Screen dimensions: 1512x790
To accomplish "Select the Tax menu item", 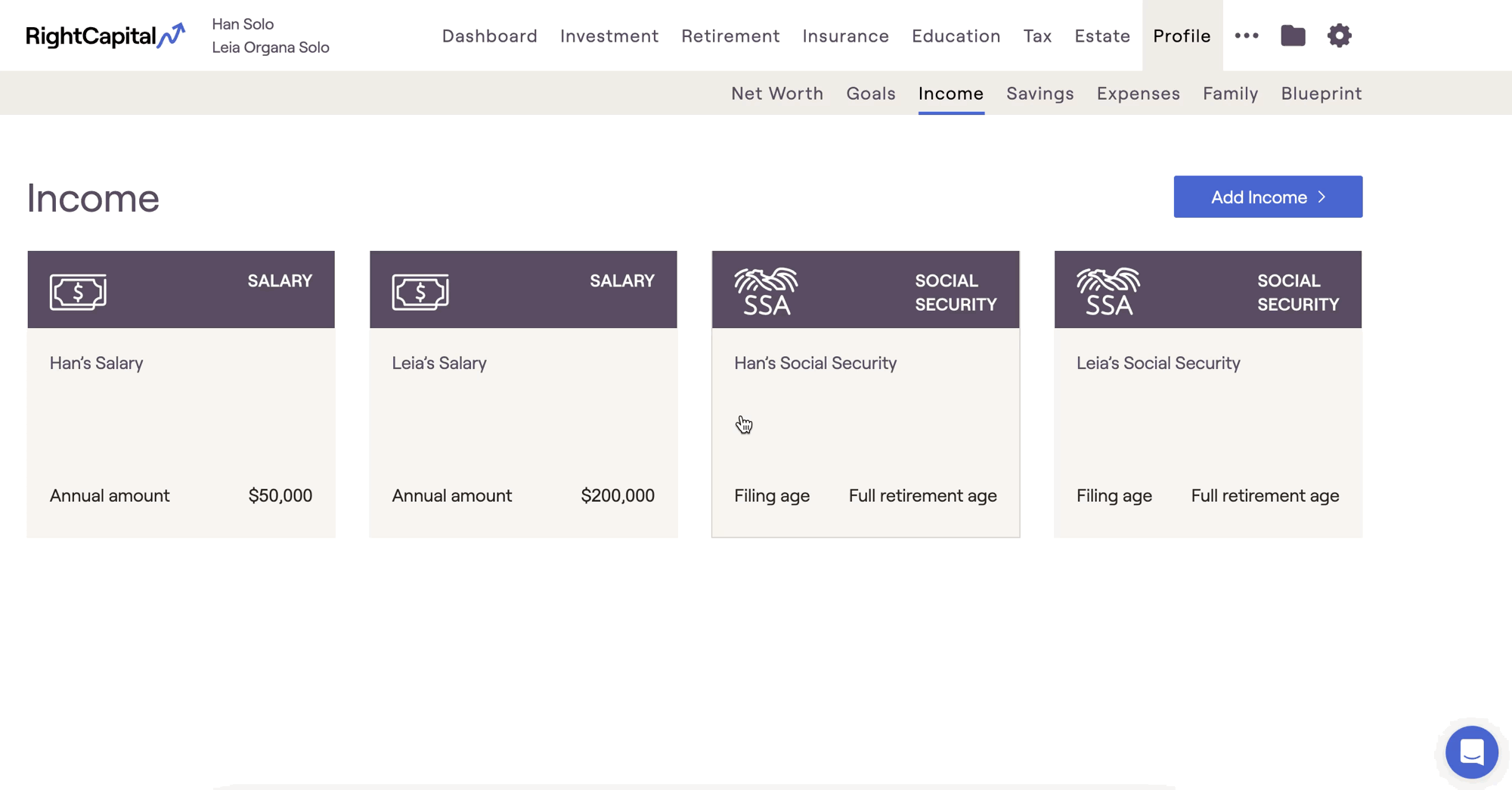I will (x=1037, y=36).
